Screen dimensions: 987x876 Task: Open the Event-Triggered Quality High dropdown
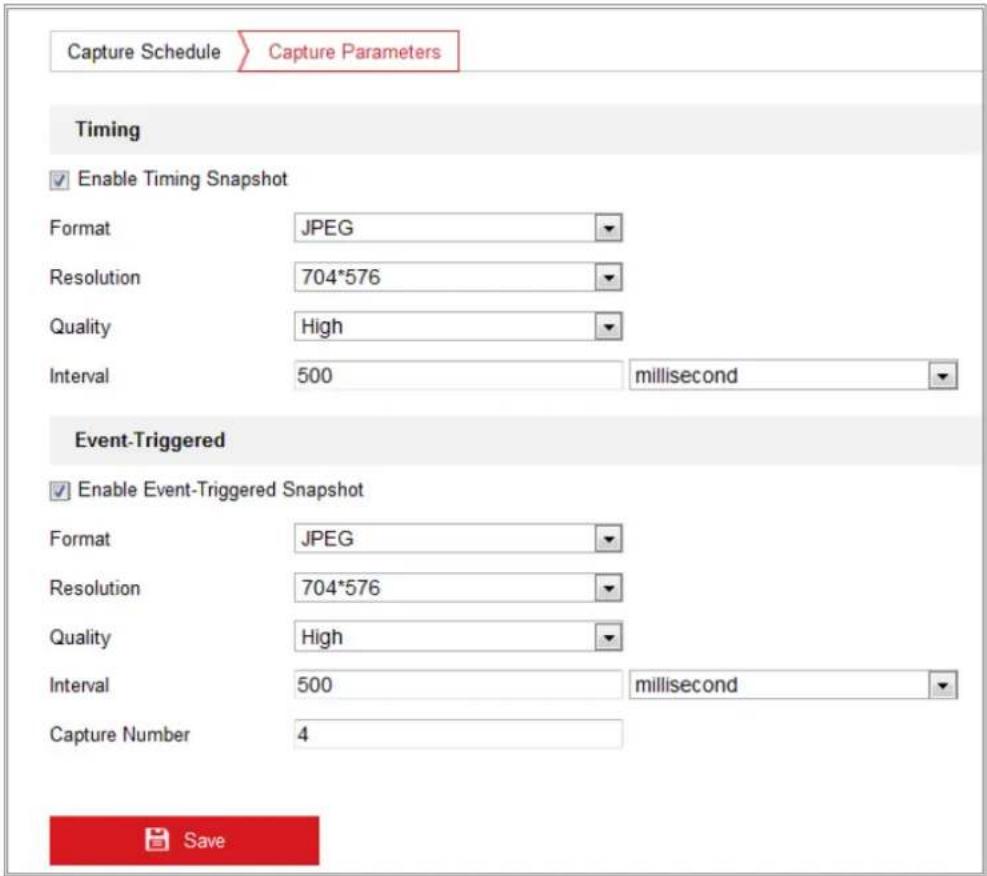(458, 637)
